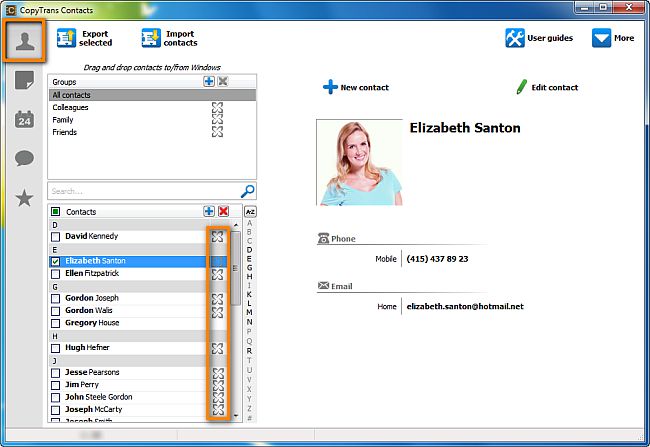Viewport: 650px width, 447px height.
Task: Click Export selected button
Action: pyautogui.click(x=85, y=38)
